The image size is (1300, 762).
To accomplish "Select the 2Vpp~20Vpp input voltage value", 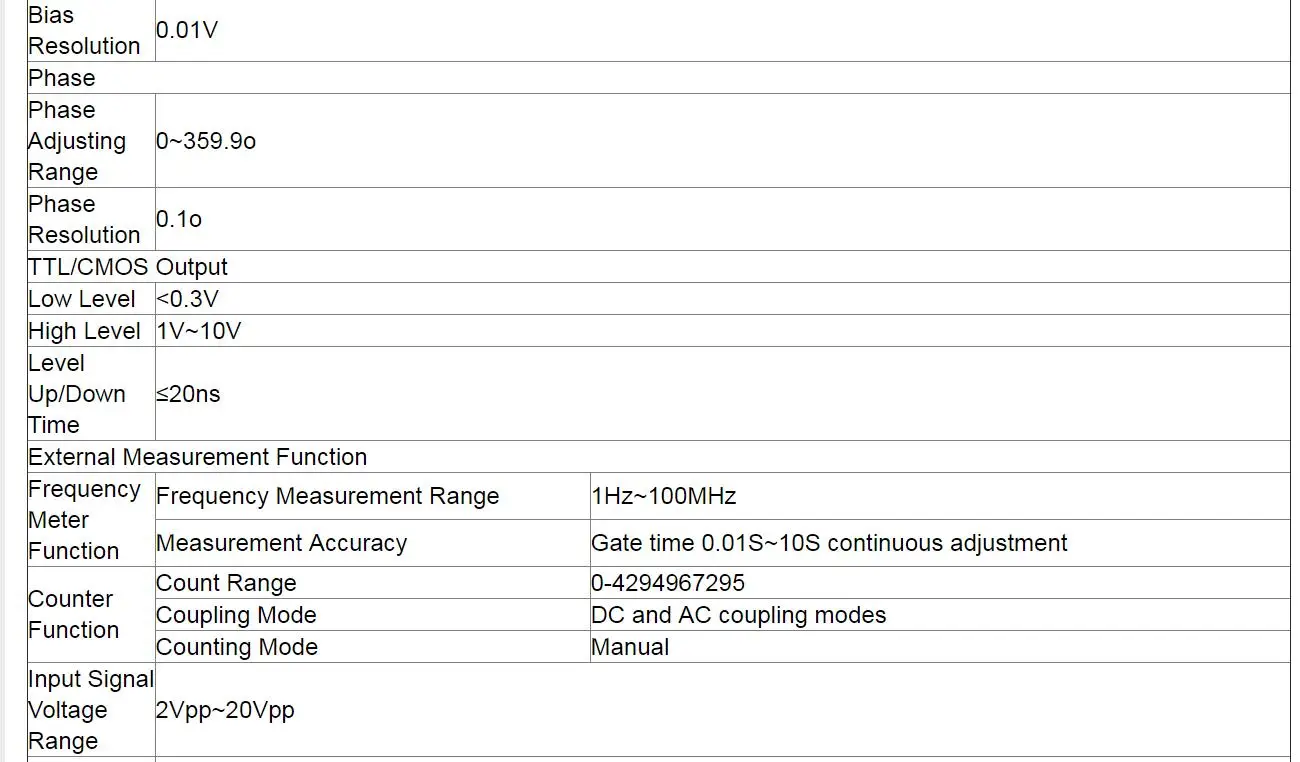I will coord(225,710).
